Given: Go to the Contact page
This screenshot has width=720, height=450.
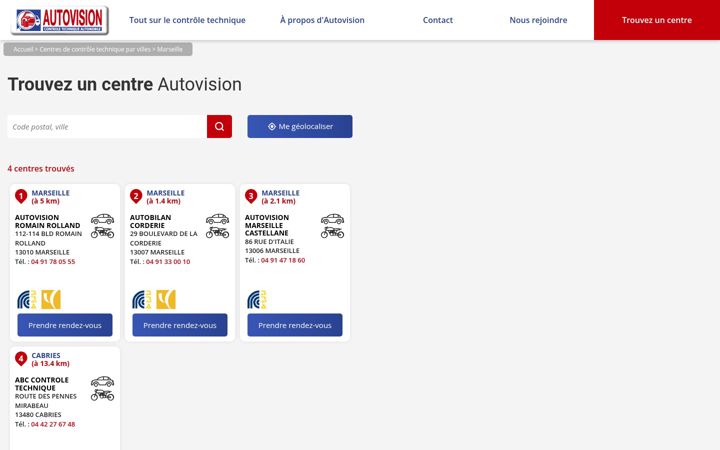Looking at the screenshot, I should point(438,20).
